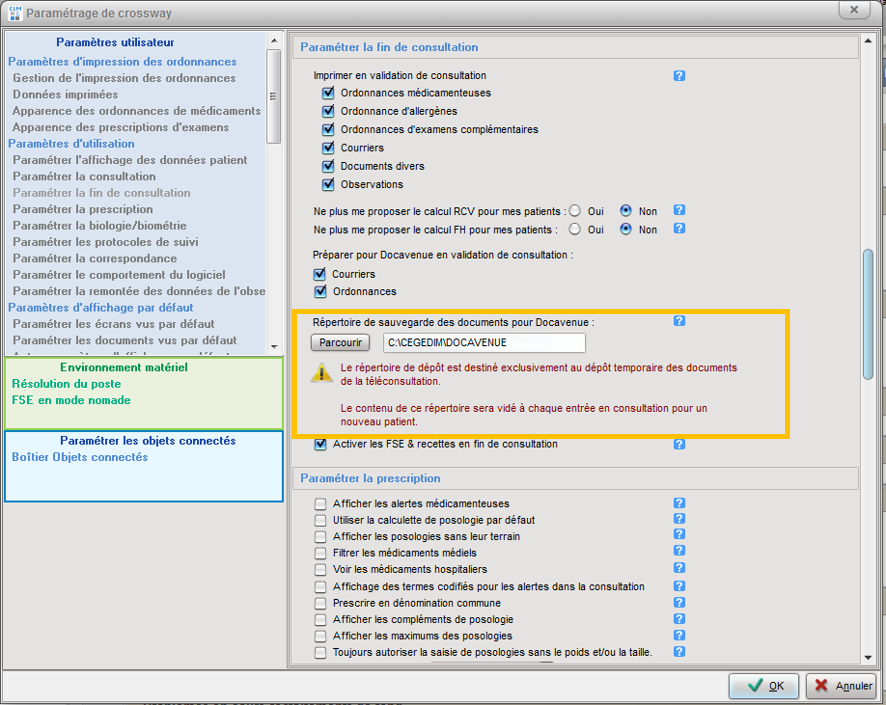The height and width of the screenshot is (705, 886).
Task: Confirm settings with the OK button
Action: tap(764, 686)
